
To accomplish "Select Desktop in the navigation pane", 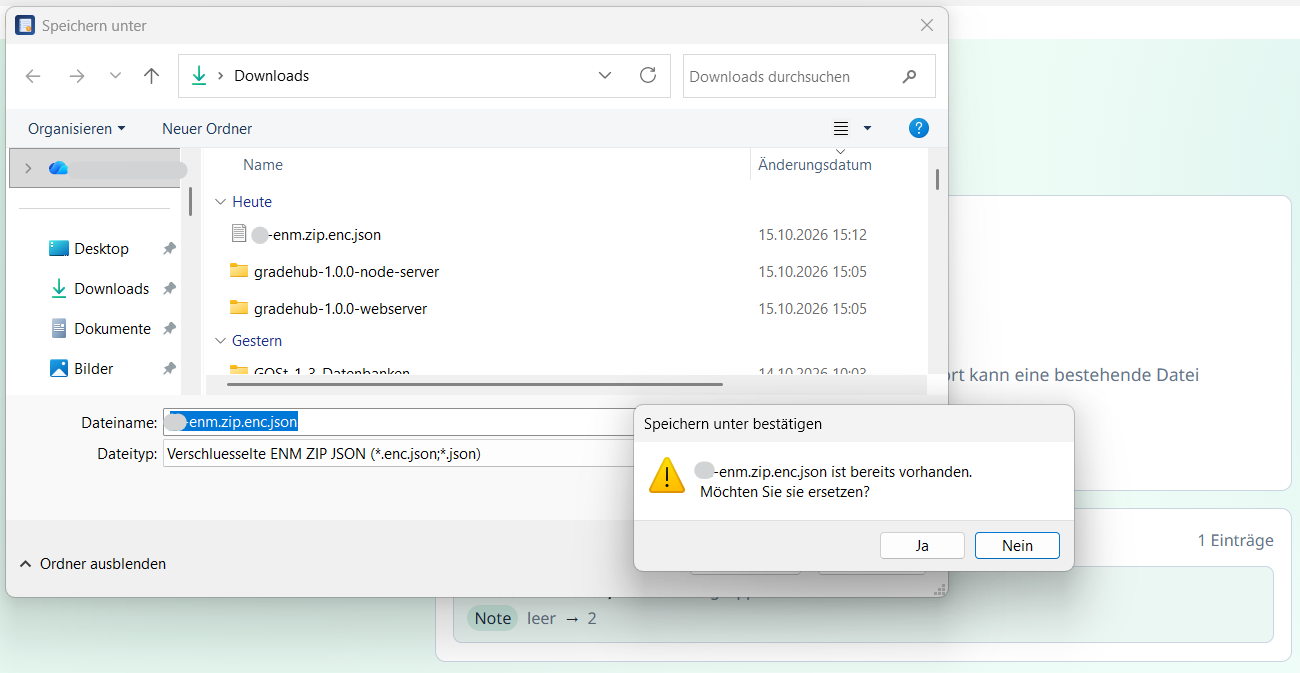I will (101, 249).
